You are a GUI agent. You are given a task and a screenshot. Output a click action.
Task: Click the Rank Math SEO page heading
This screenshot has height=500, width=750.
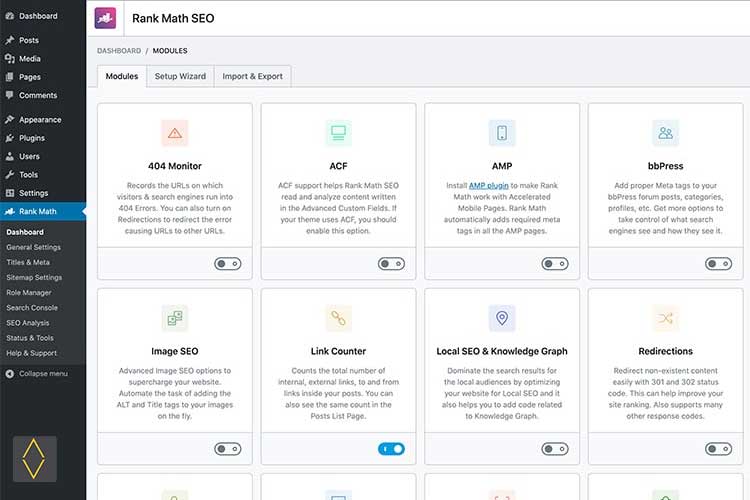point(173,18)
